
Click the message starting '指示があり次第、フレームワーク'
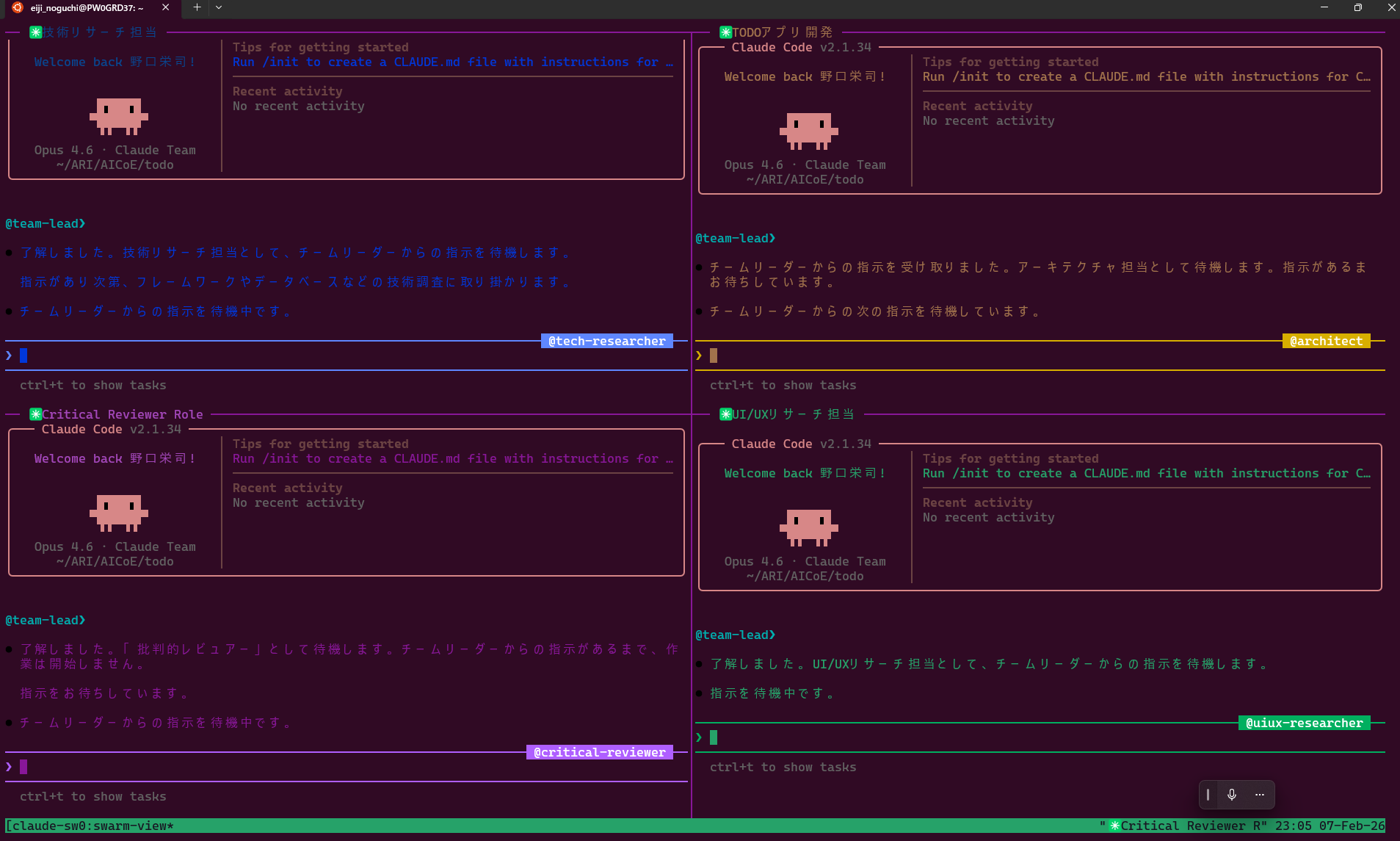click(x=295, y=282)
